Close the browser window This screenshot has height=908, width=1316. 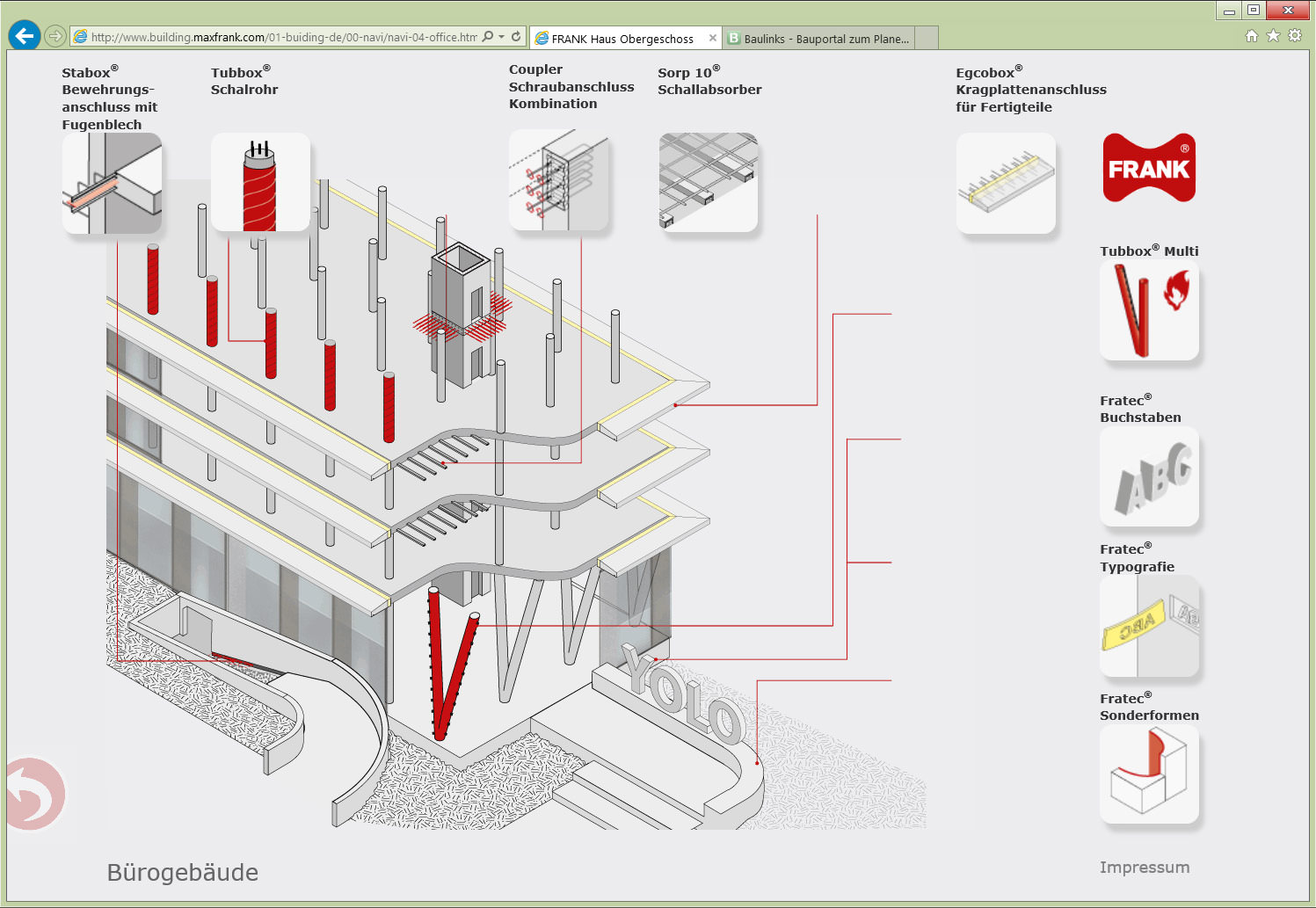click(1288, 11)
